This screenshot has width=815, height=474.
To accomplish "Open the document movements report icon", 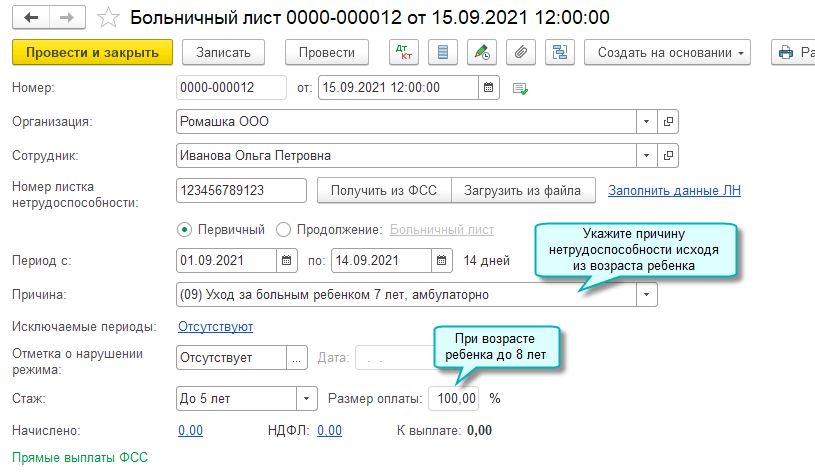I will (x=443, y=52).
